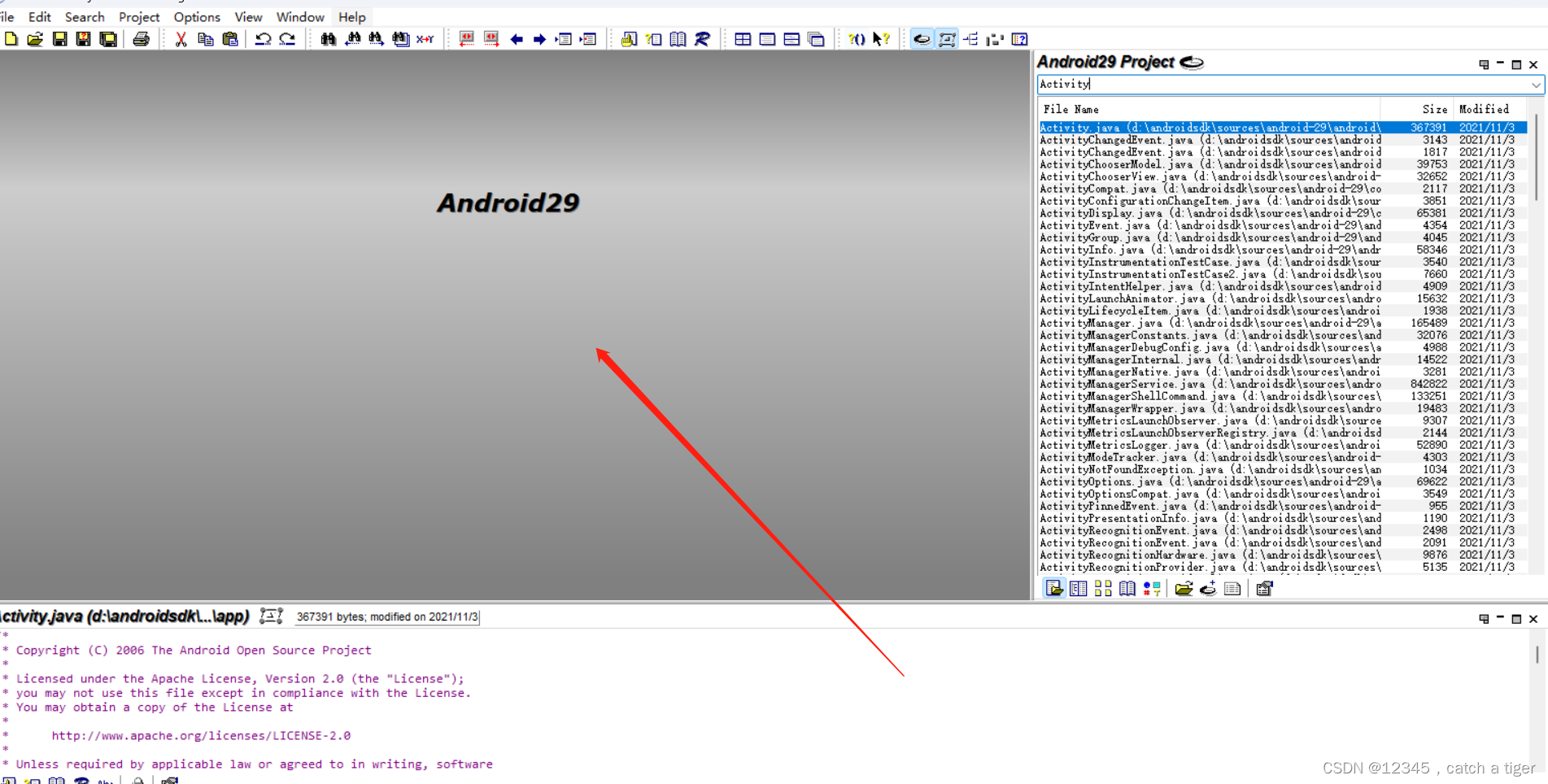
Task: Click the Open File folder icon
Action: (35, 38)
